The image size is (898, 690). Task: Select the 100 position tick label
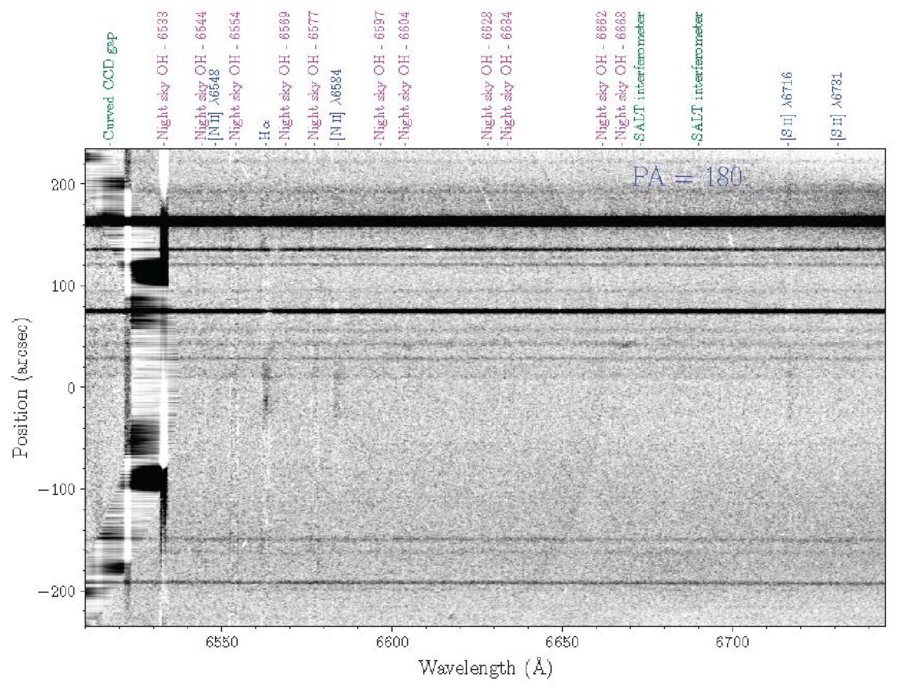pos(63,286)
